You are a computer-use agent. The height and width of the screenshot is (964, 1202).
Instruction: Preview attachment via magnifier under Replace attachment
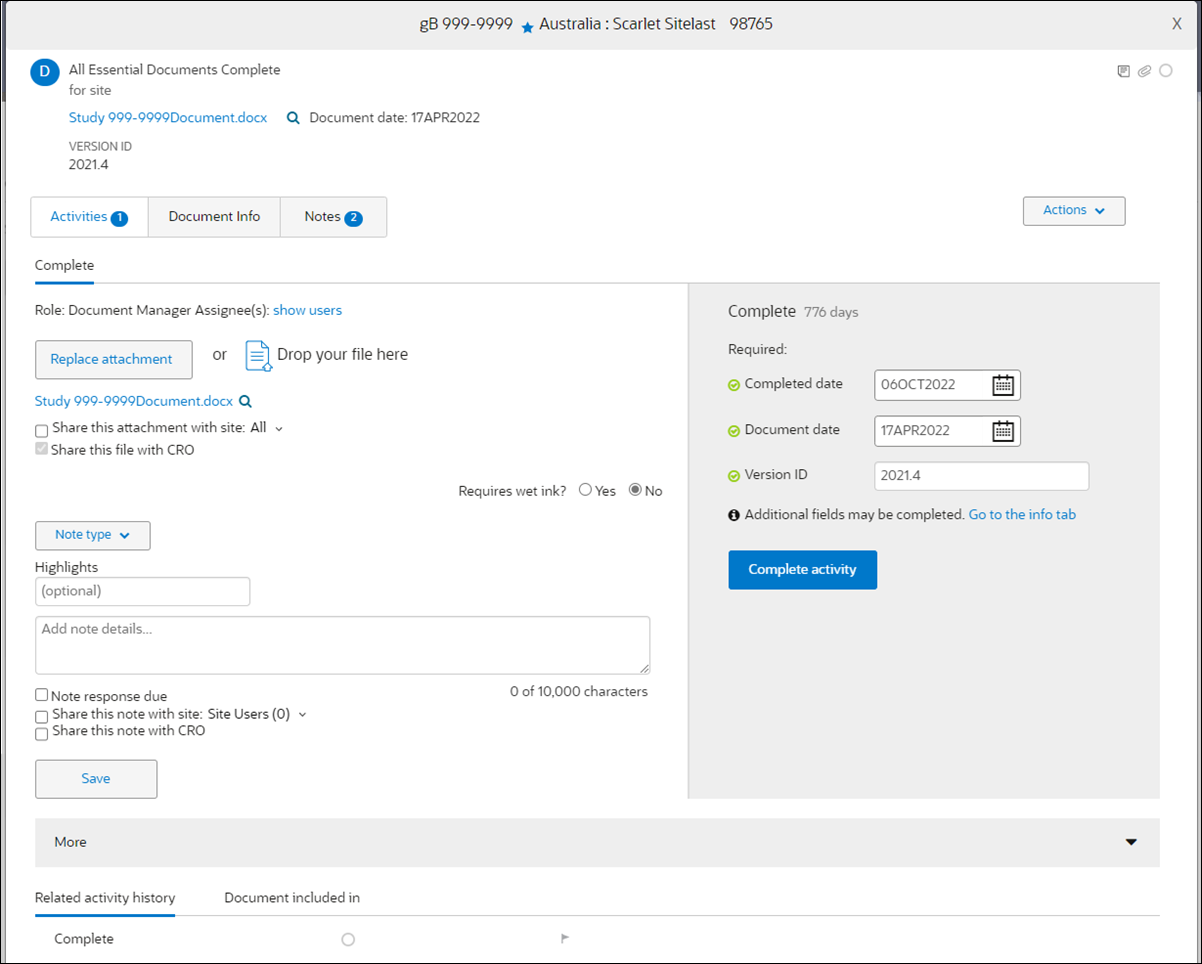(x=245, y=402)
